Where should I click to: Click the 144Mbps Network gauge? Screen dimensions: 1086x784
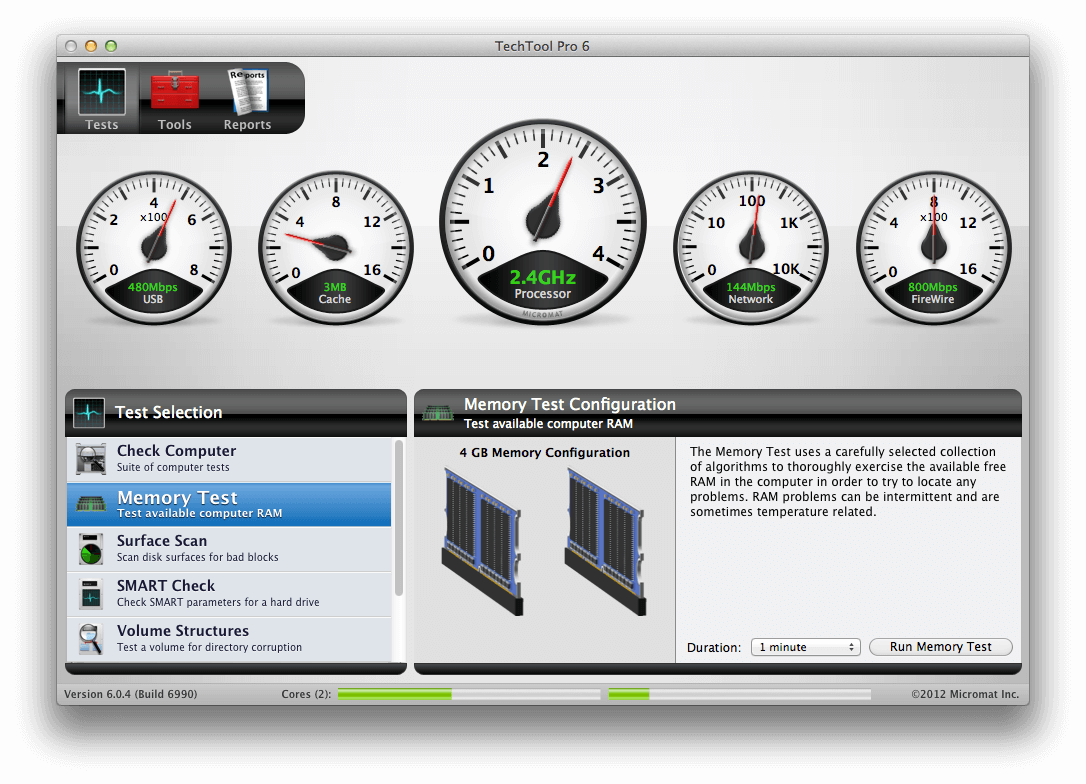751,248
